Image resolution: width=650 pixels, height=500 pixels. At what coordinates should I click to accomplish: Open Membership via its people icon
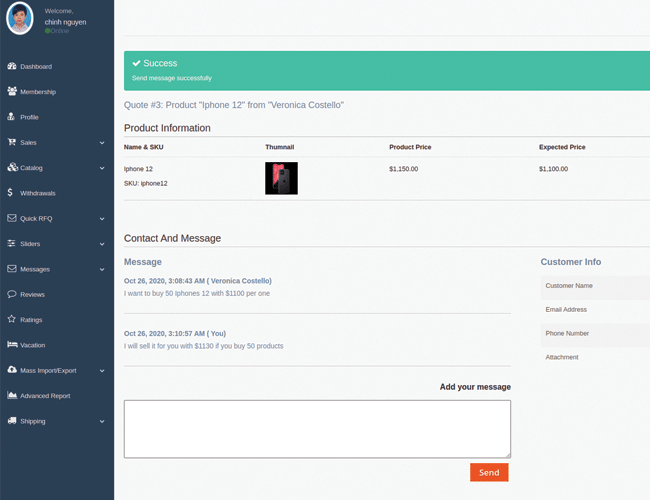(12, 92)
